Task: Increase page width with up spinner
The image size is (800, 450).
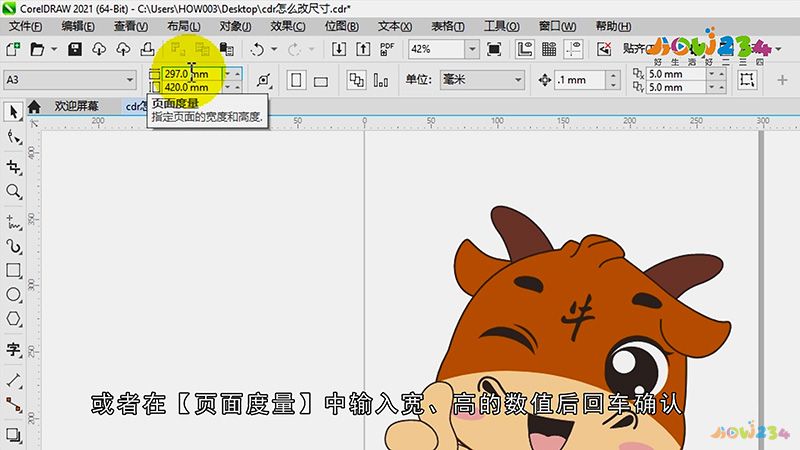Action: pyautogui.click(x=237, y=74)
